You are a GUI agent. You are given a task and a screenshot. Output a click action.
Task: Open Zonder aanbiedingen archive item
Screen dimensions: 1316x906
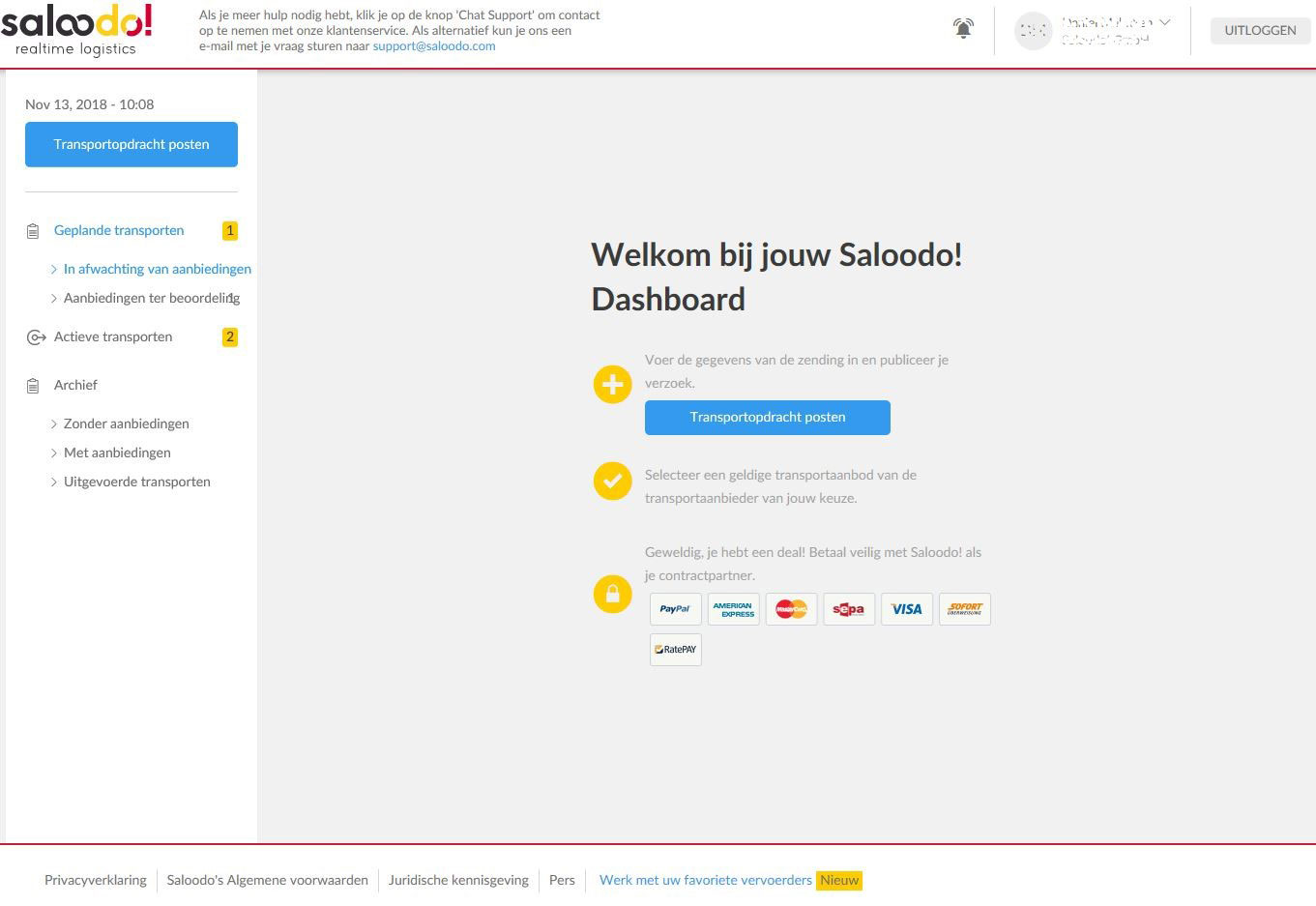[x=127, y=424]
